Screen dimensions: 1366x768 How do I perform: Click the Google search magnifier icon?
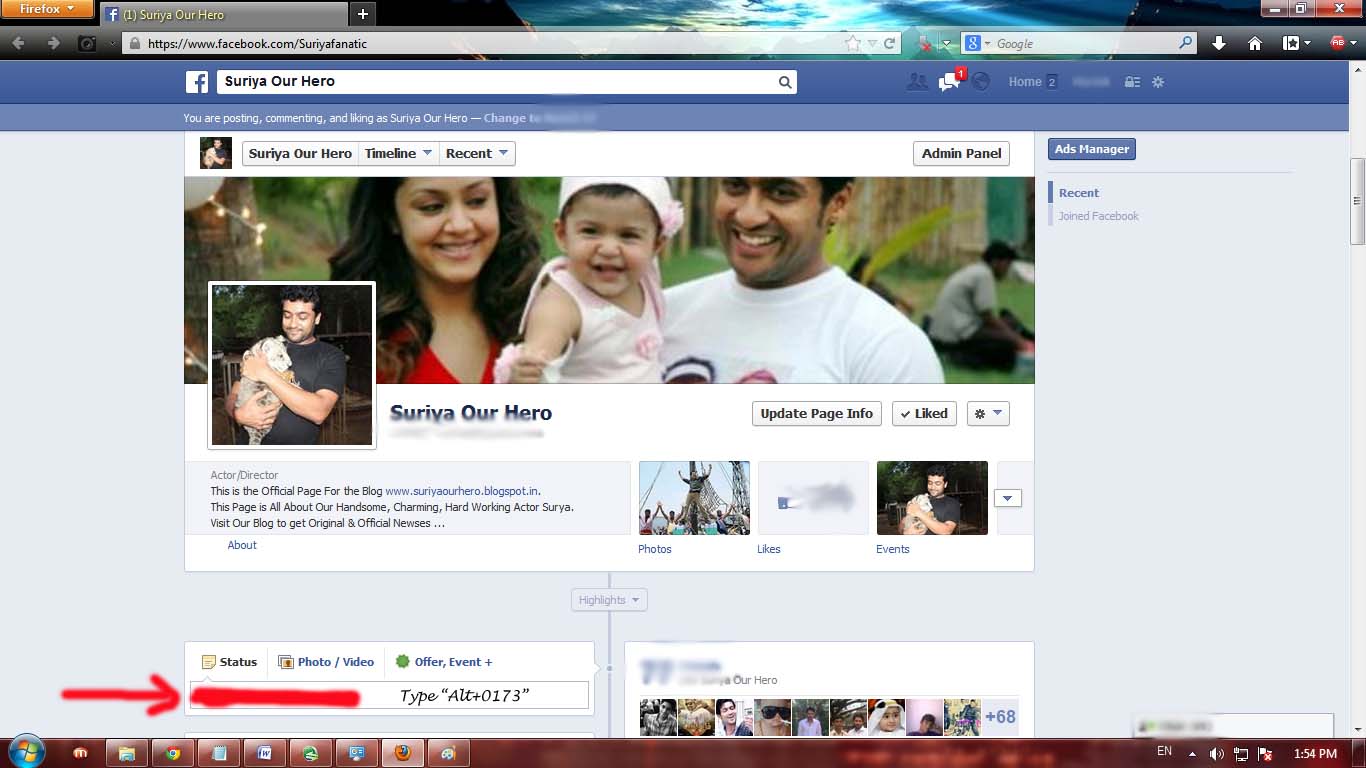pyautogui.click(x=1185, y=43)
